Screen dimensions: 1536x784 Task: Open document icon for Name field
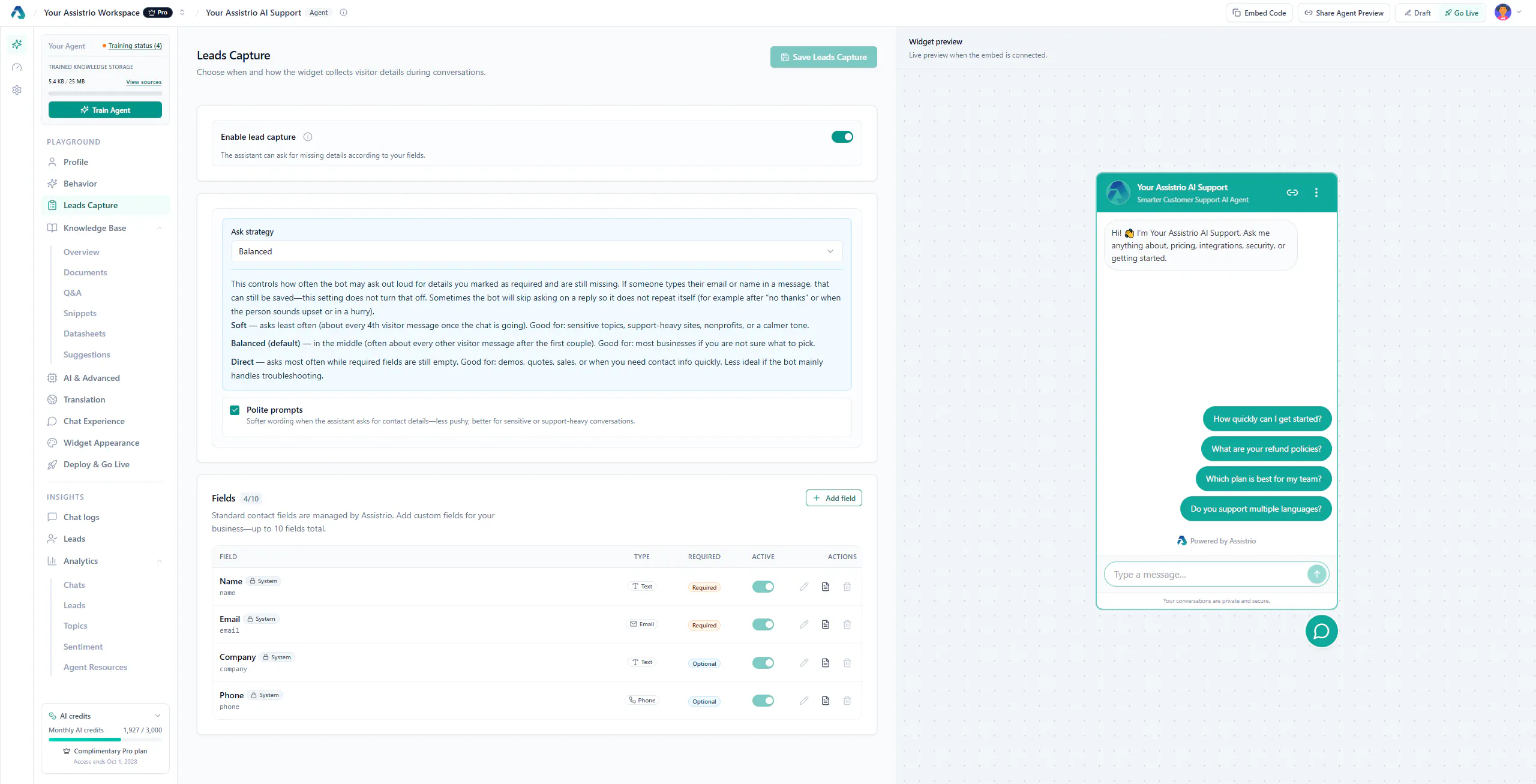[826, 587]
